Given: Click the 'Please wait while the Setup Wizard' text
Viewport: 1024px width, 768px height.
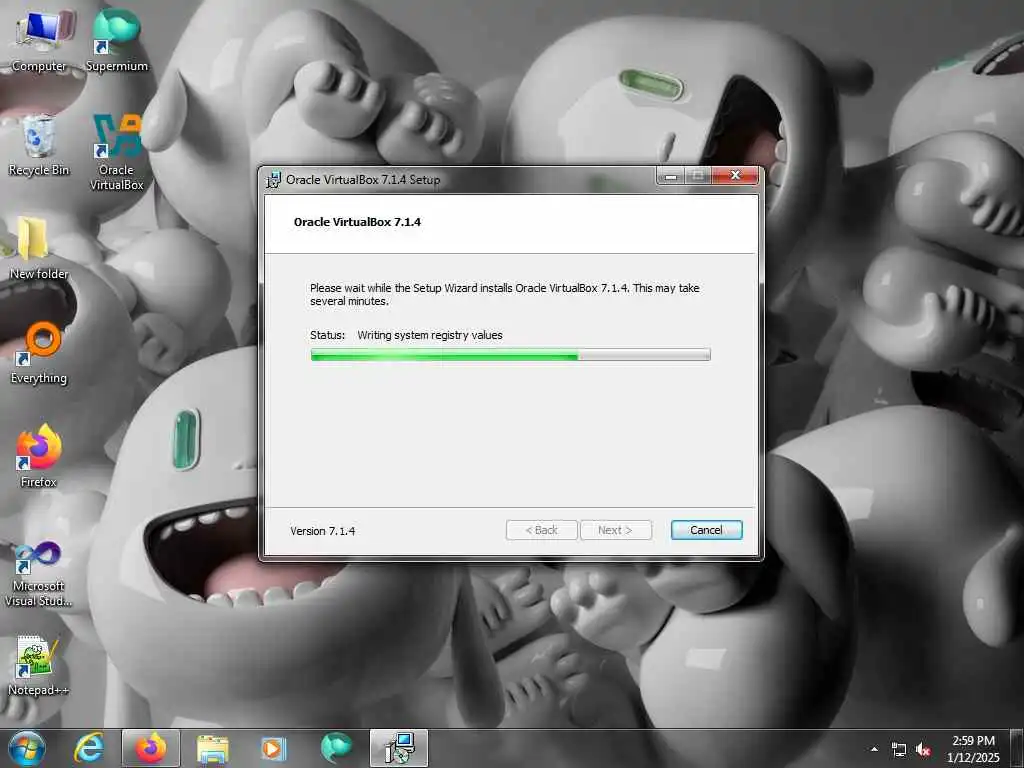Looking at the screenshot, I should pyautogui.click(x=505, y=295).
